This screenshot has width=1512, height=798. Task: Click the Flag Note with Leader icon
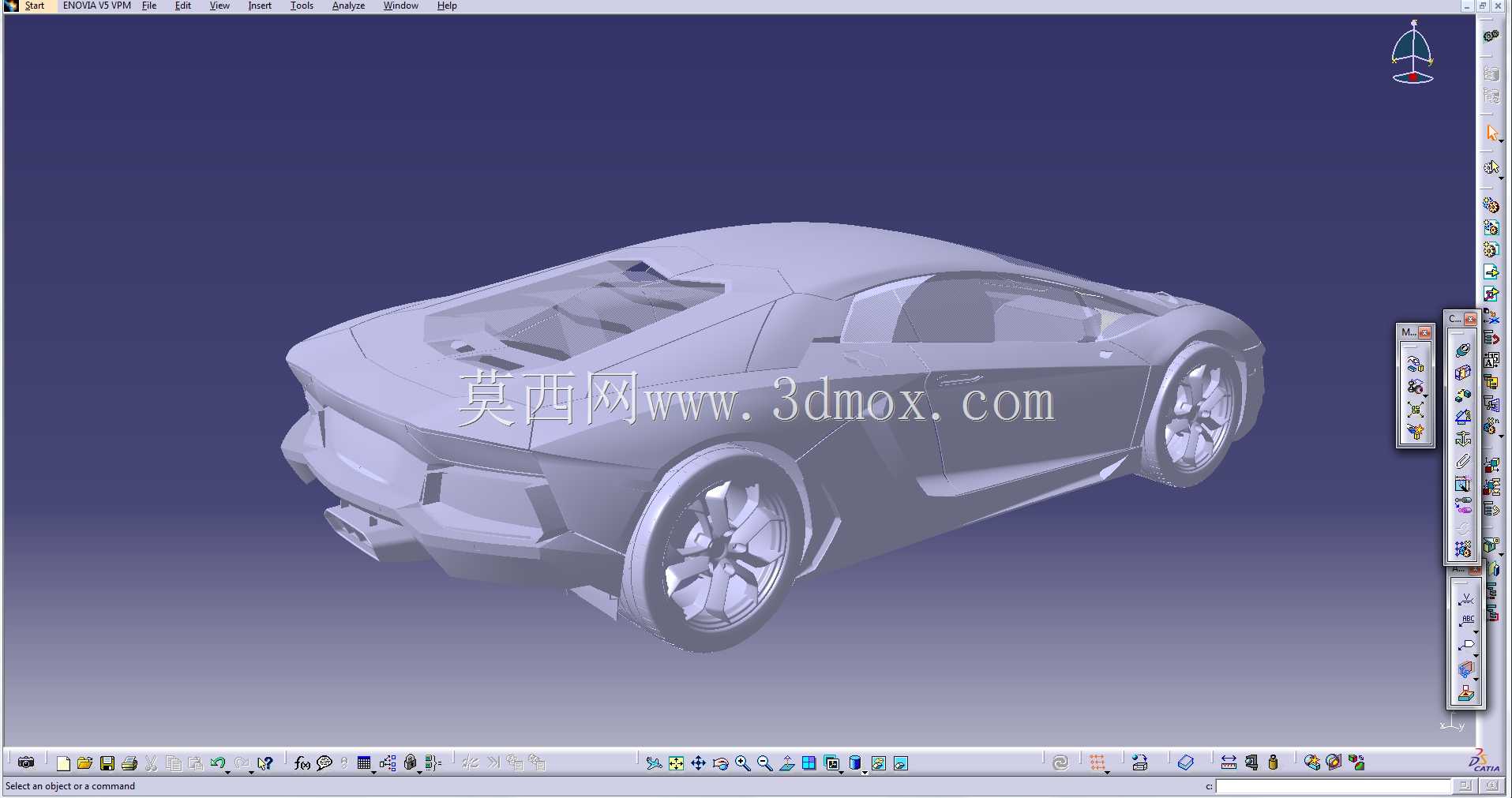[1466, 646]
